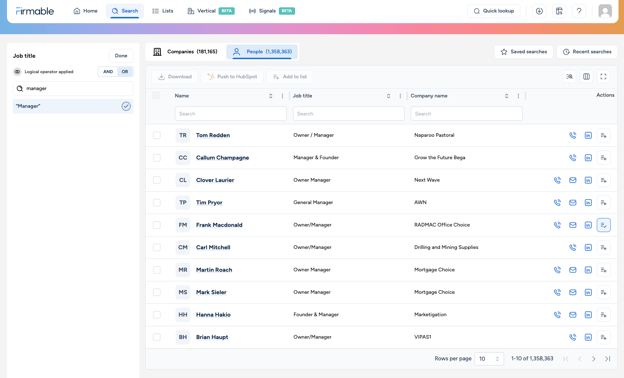Viewport: 624px width, 378px height.
Task: Show Hanna Hakio's email icon
Action: tap(573, 315)
